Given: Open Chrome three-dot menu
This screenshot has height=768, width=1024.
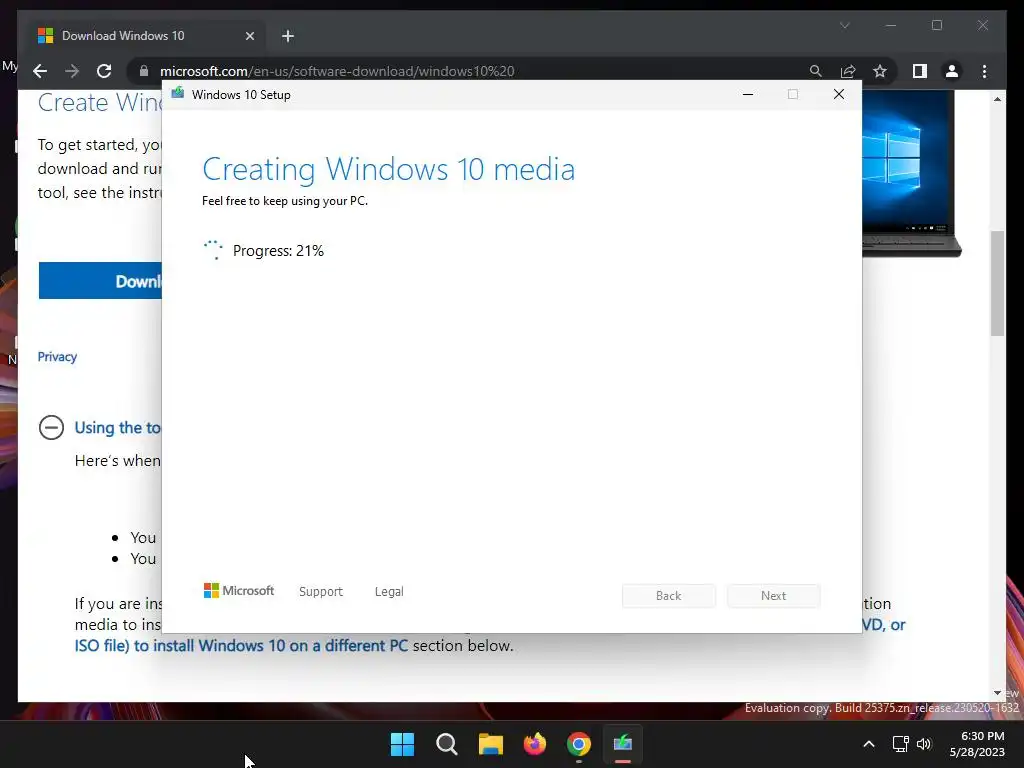Looking at the screenshot, I should click(x=984, y=71).
